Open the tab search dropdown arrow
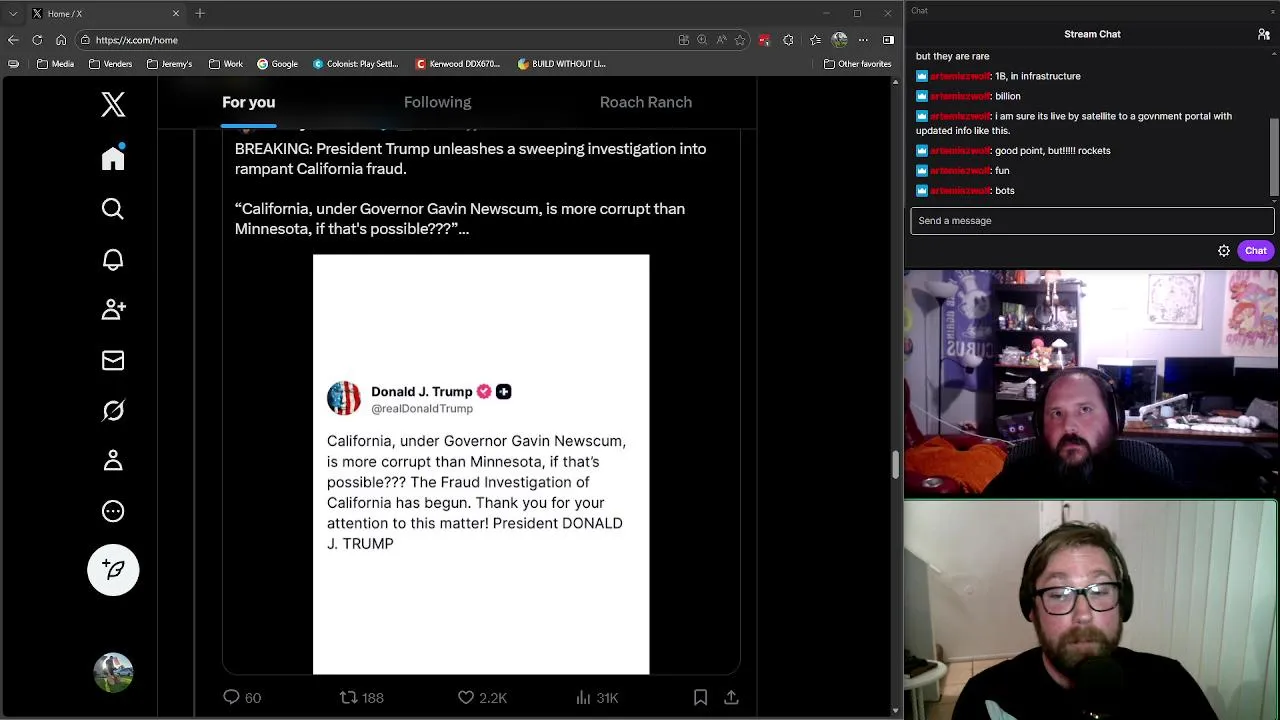This screenshot has height=720, width=1280. point(13,13)
